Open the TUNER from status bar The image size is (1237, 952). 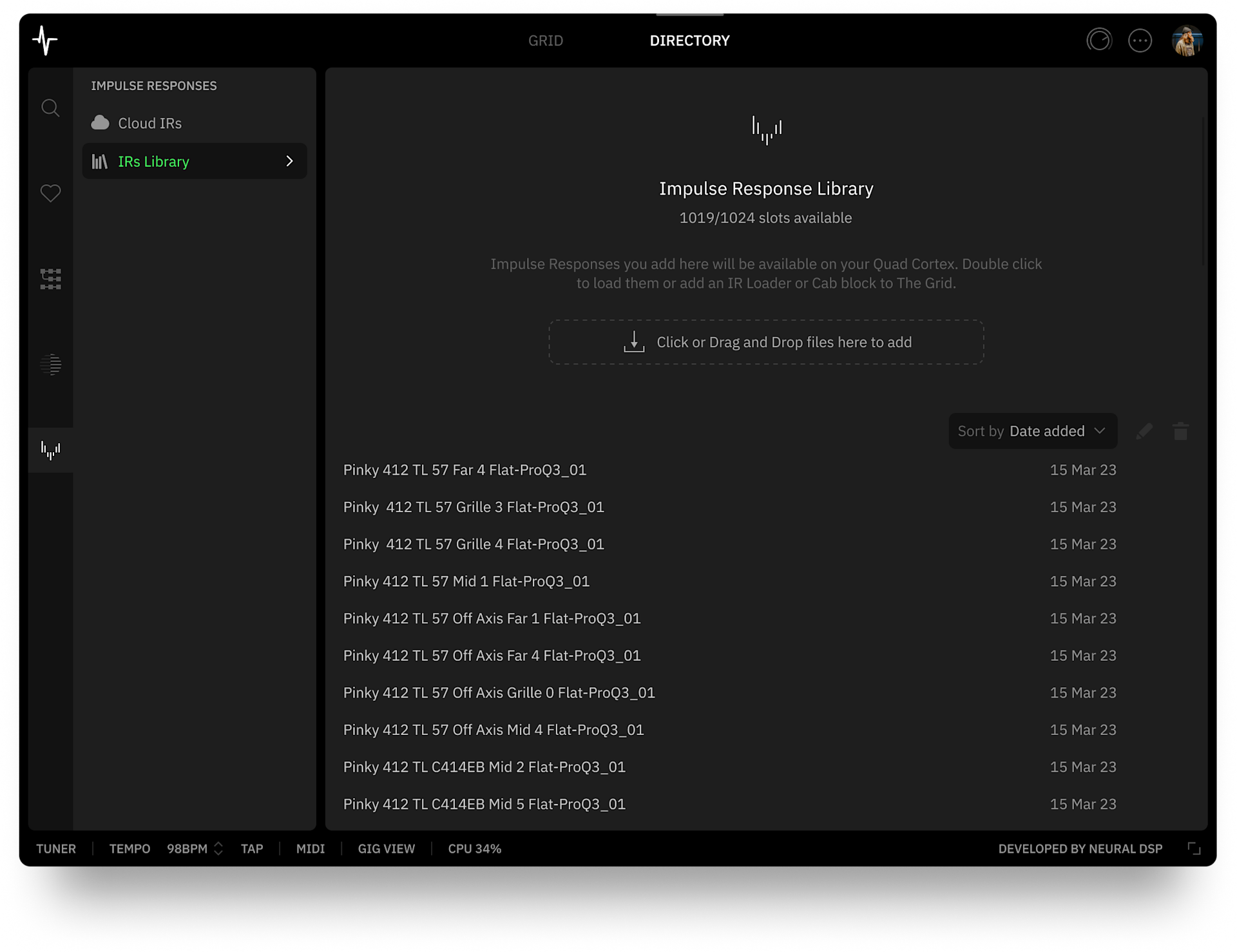click(x=56, y=848)
